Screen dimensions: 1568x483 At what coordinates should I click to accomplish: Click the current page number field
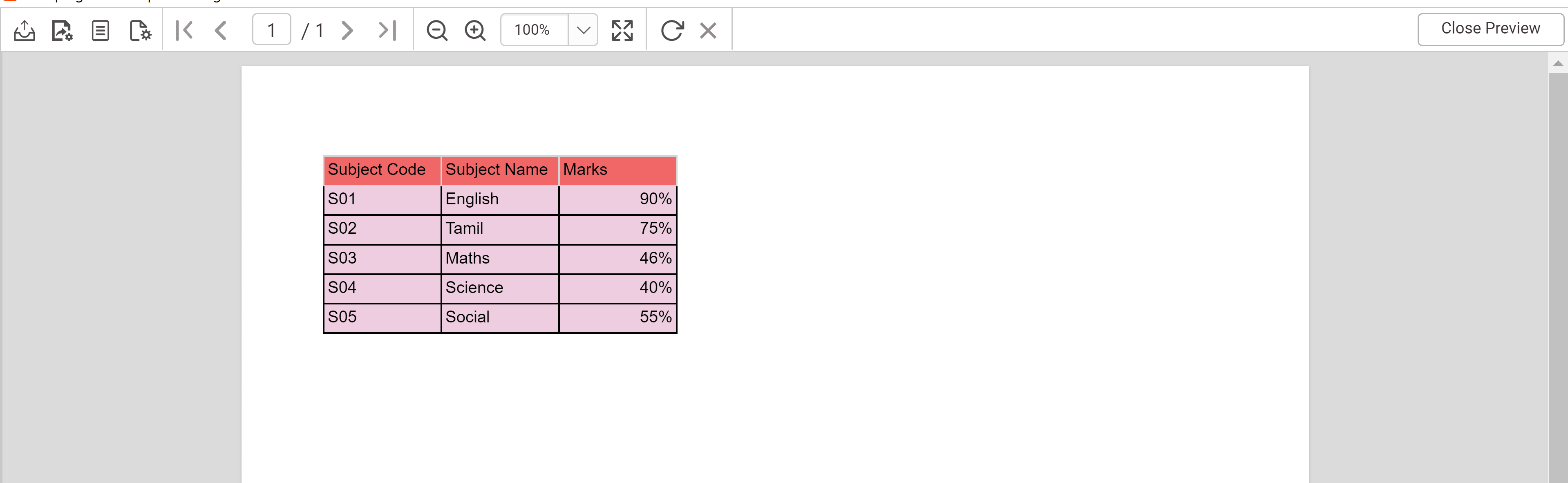coord(271,30)
